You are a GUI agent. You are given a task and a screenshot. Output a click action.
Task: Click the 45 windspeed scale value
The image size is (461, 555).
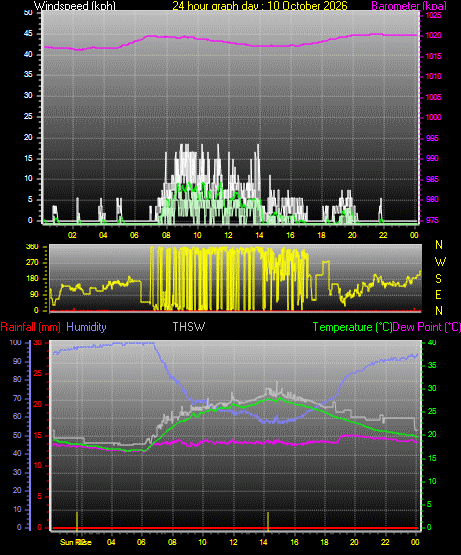pos(28,34)
